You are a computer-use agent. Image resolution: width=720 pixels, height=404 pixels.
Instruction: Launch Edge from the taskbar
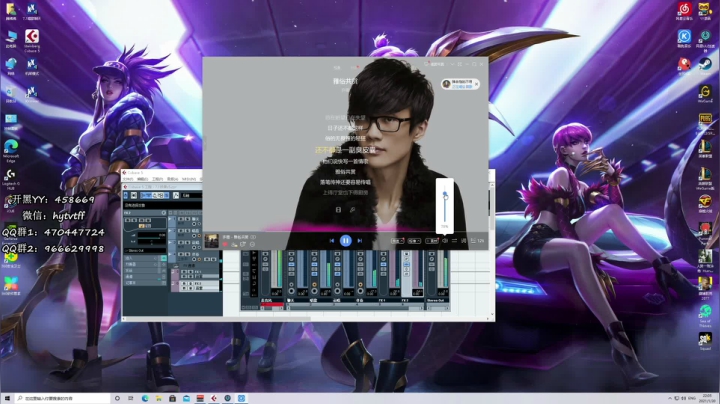tap(145, 398)
